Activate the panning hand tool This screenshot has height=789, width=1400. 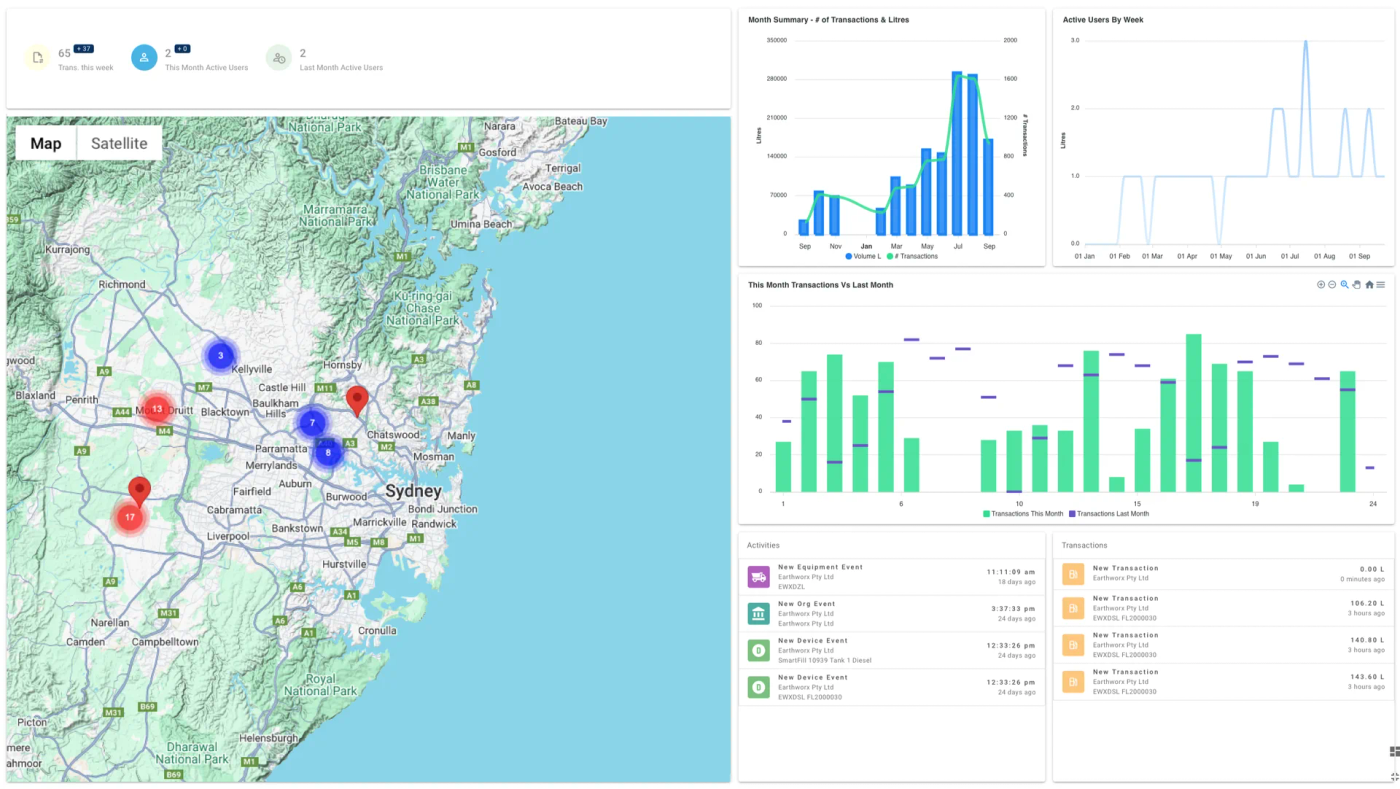[1357, 285]
